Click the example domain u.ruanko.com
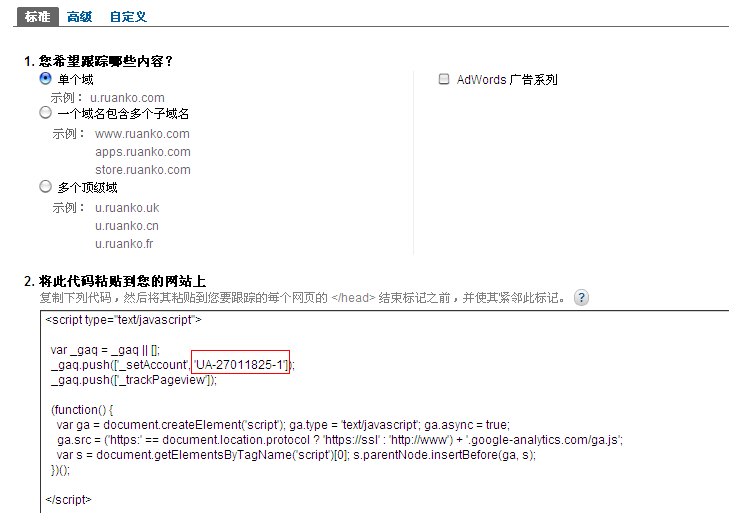729x513 pixels. click(127, 98)
